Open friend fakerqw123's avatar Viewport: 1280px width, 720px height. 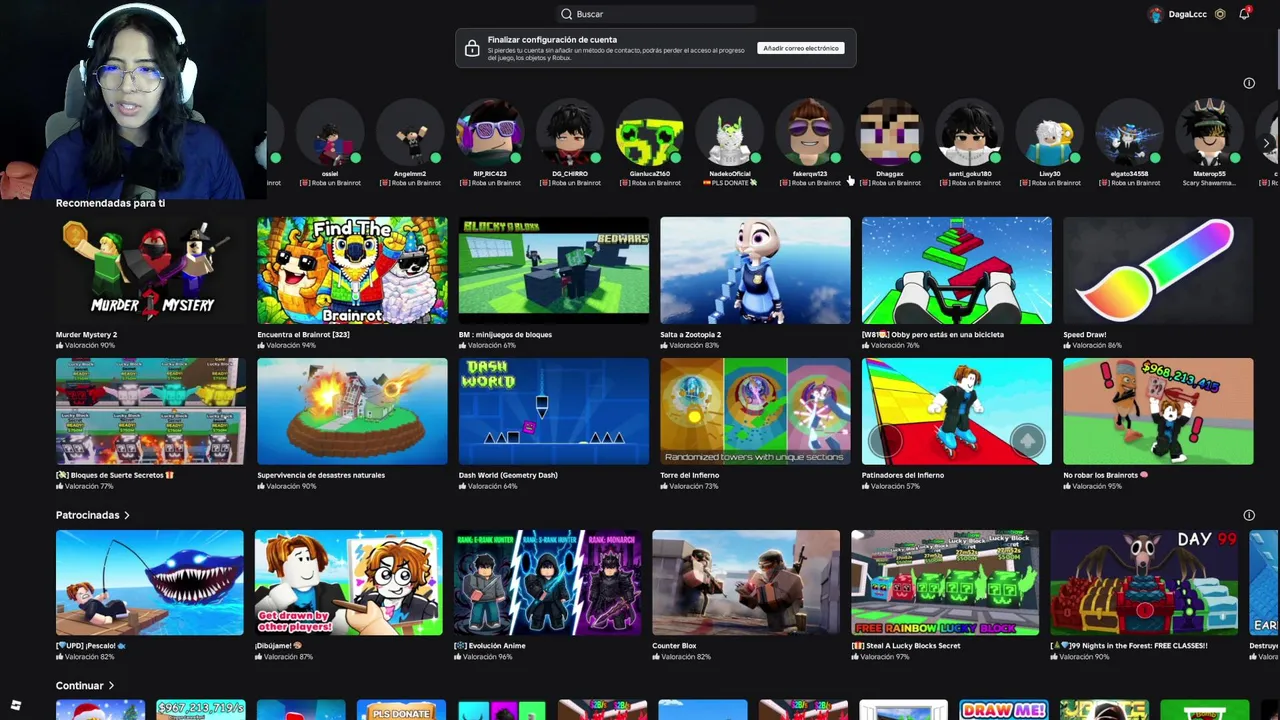pyautogui.click(x=810, y=133)
